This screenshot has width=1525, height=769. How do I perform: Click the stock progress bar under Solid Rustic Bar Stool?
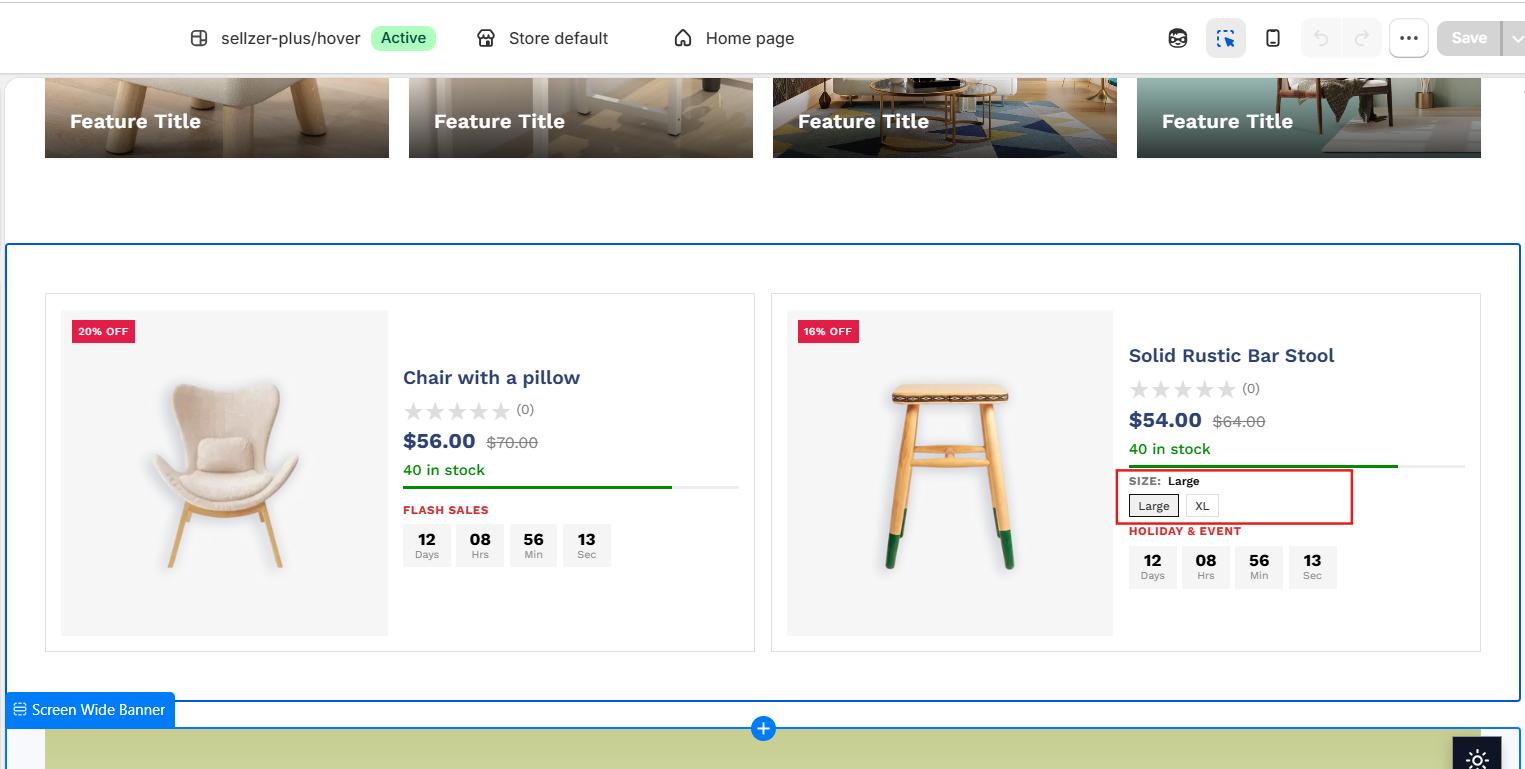click(x=1297, y=466)
